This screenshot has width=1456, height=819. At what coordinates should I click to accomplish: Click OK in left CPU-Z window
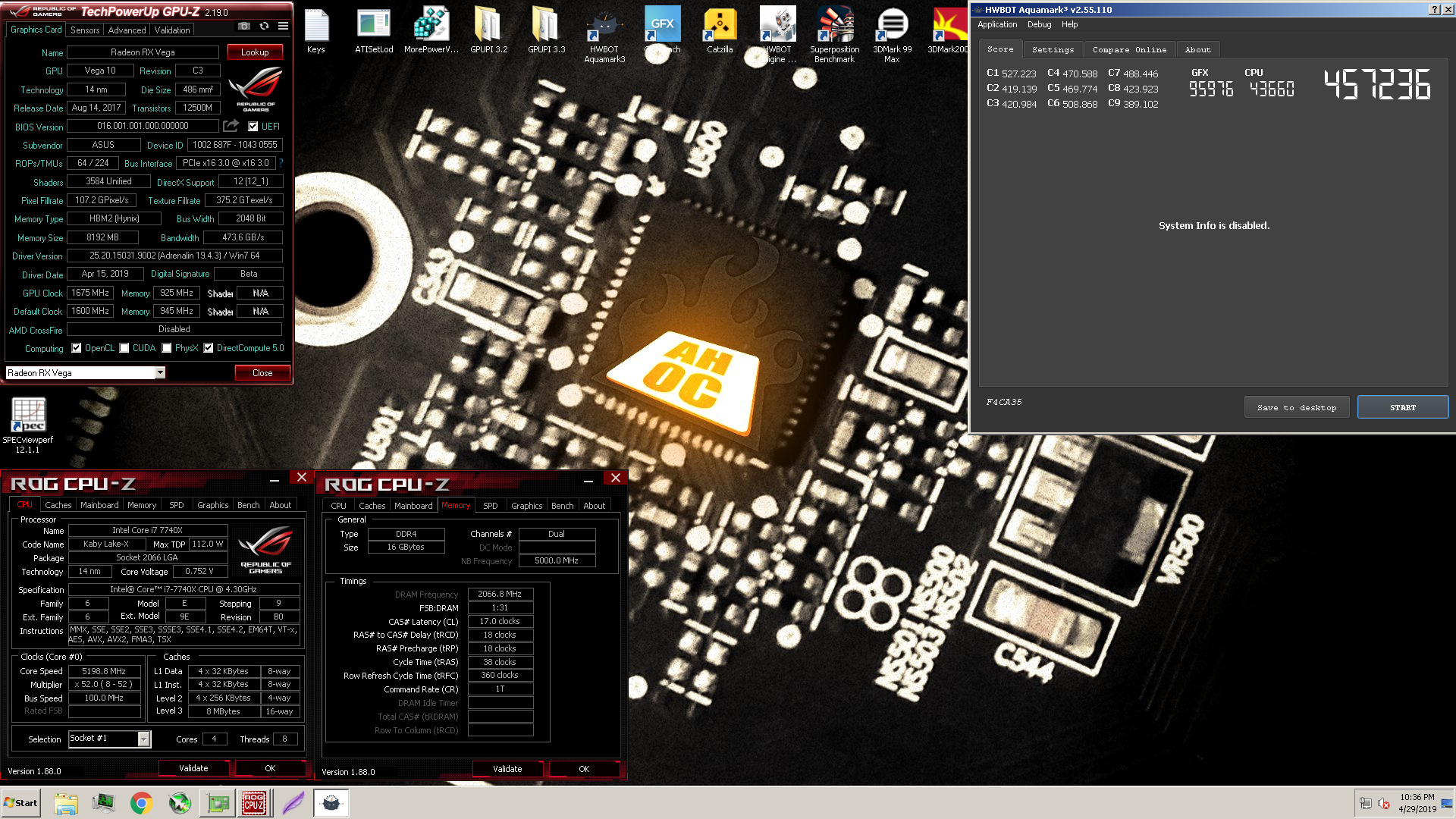point(270,768)
